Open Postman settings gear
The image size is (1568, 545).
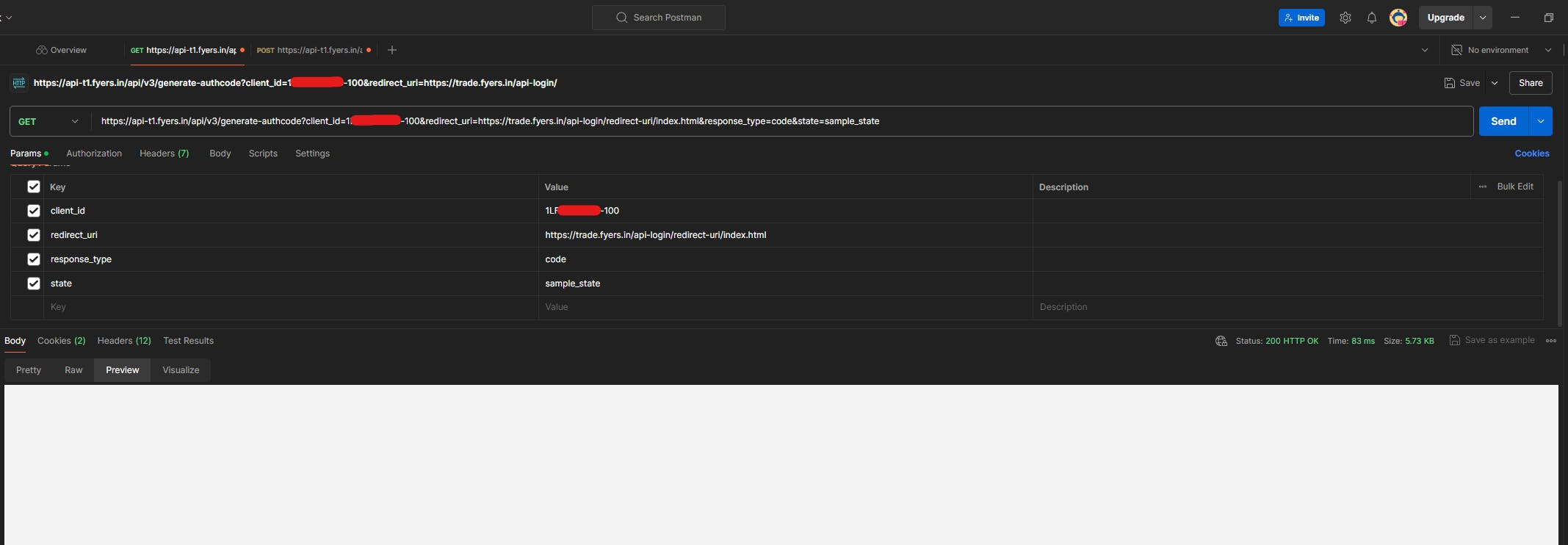pyautogui.click(x=1345, y=18)
